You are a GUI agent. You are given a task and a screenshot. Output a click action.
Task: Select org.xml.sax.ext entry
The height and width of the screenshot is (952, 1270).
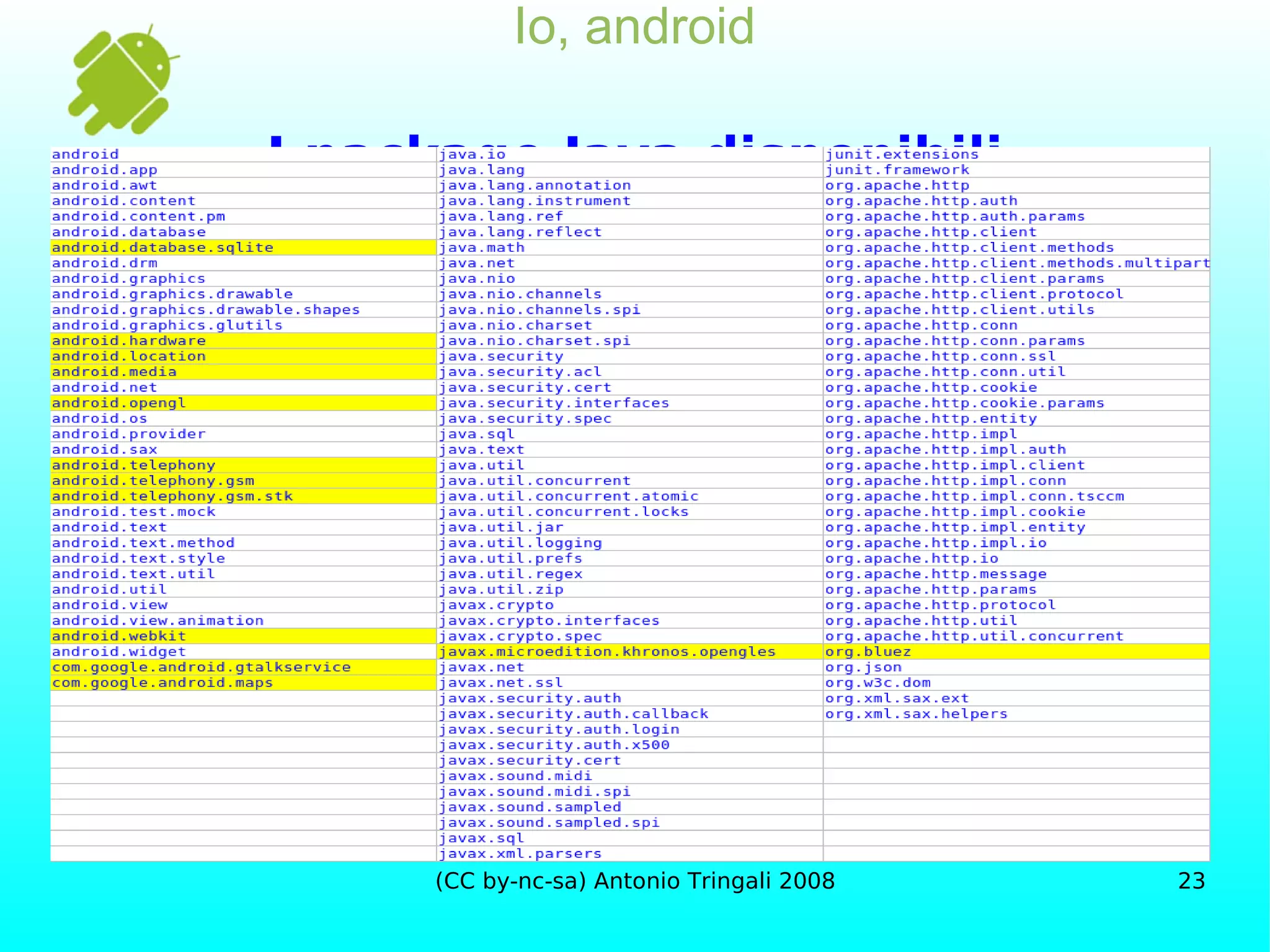[1016, 698]
